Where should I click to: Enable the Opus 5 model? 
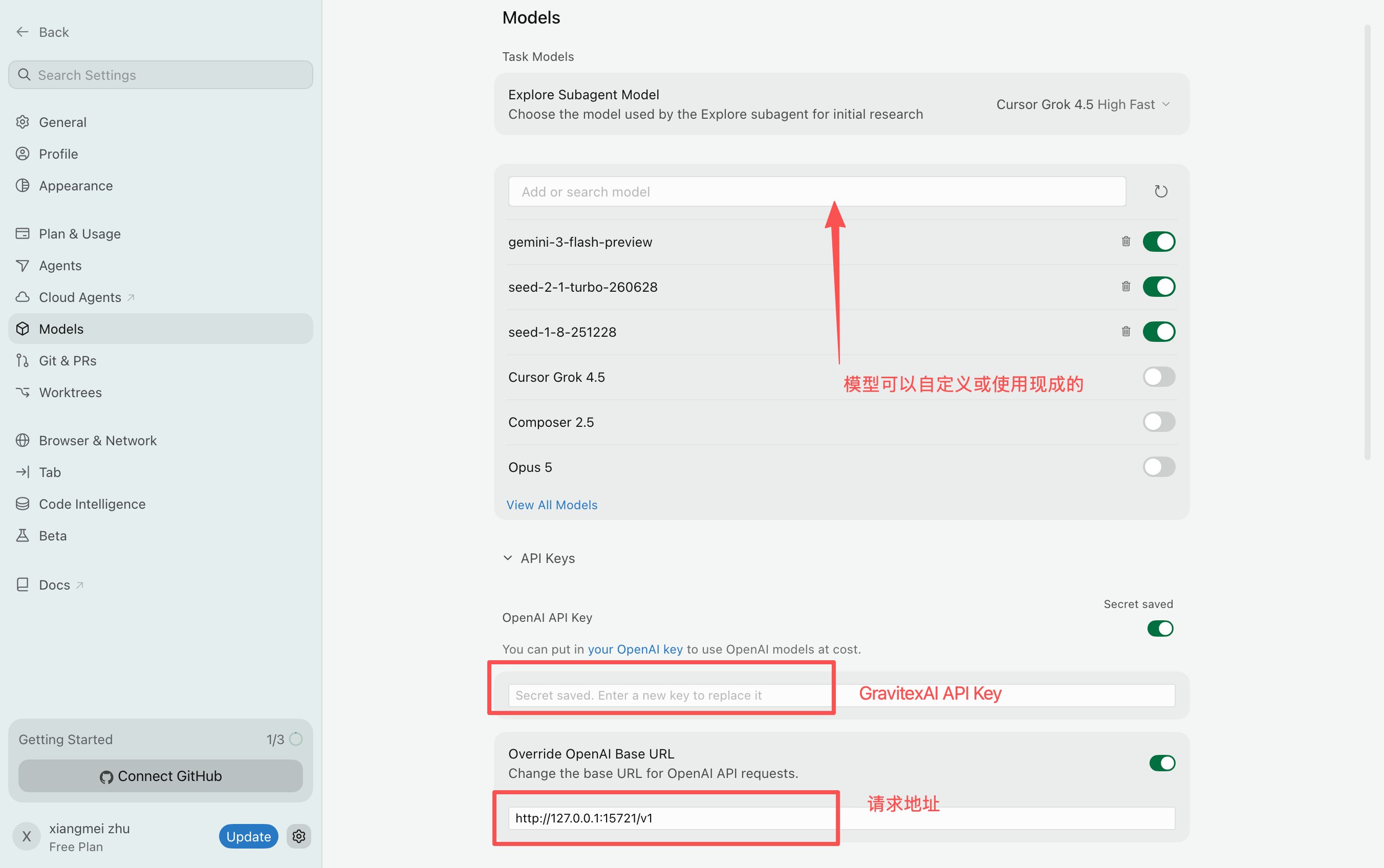1159,467
